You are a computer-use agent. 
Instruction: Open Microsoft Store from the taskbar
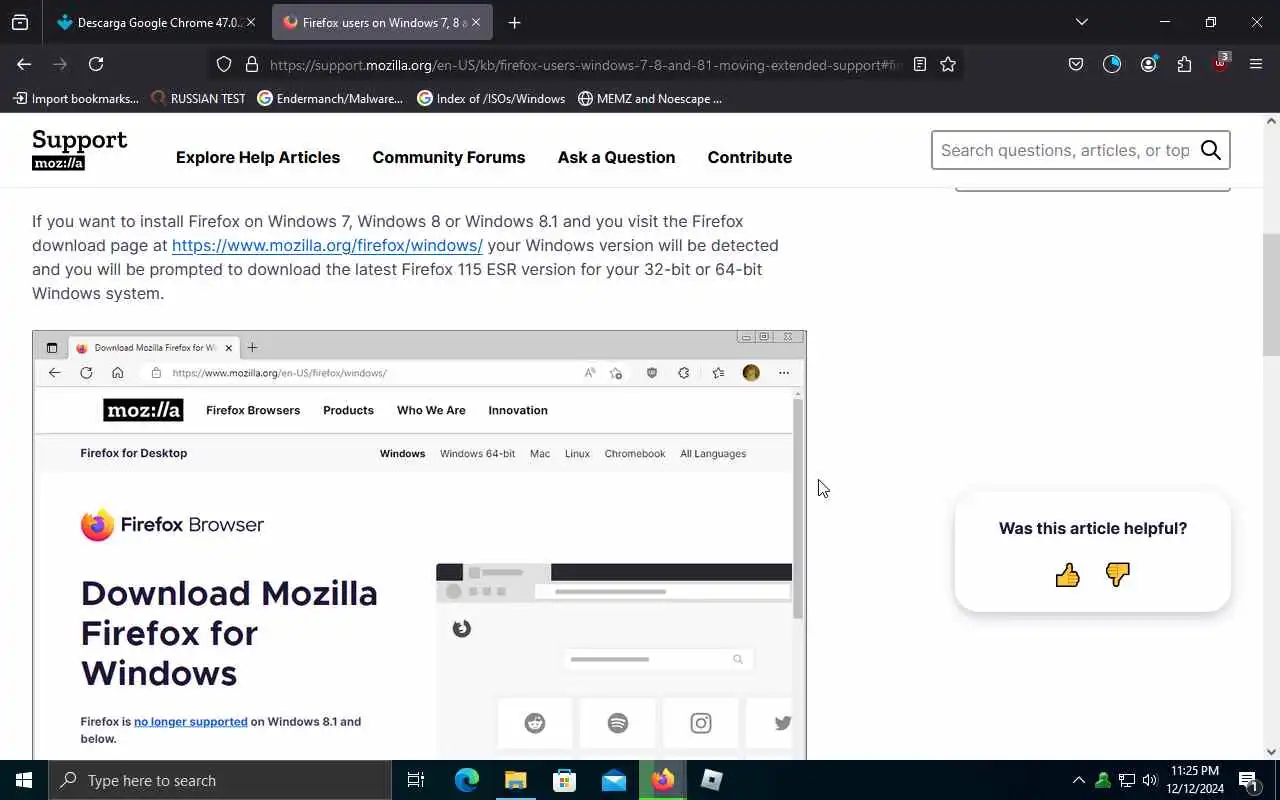564,780
